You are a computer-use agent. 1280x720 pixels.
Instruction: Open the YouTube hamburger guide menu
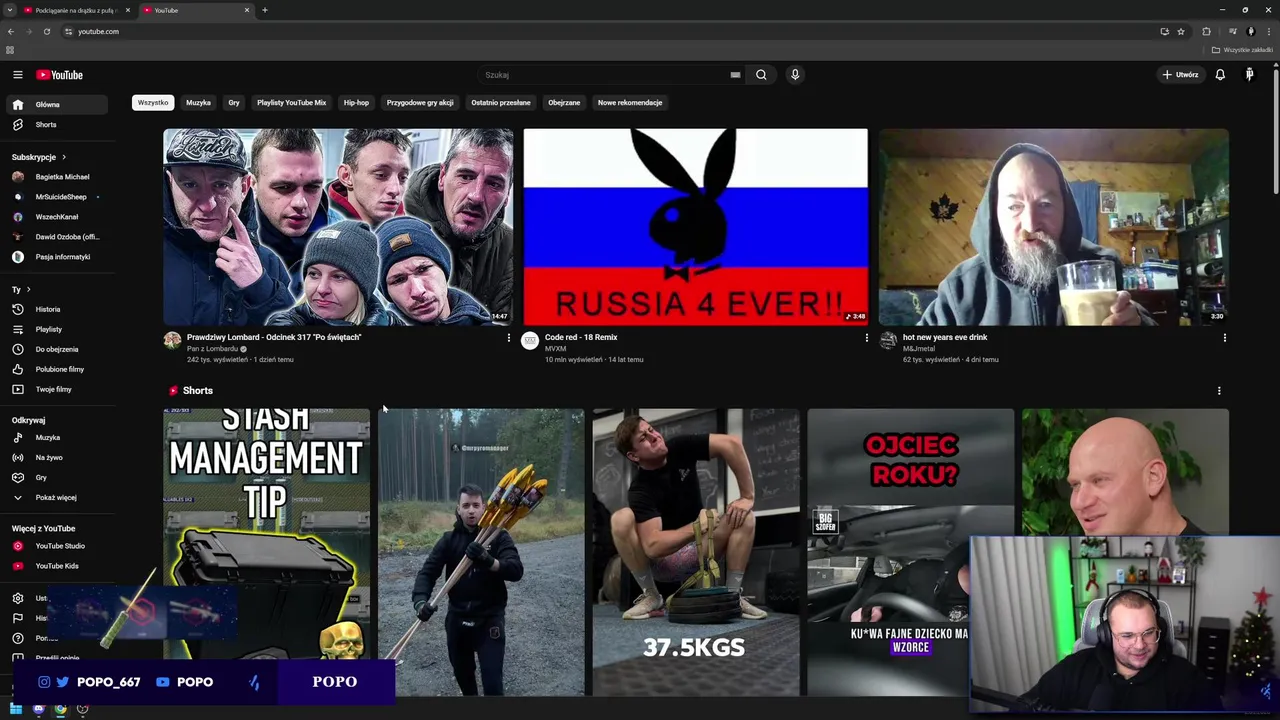pos(17,75)
